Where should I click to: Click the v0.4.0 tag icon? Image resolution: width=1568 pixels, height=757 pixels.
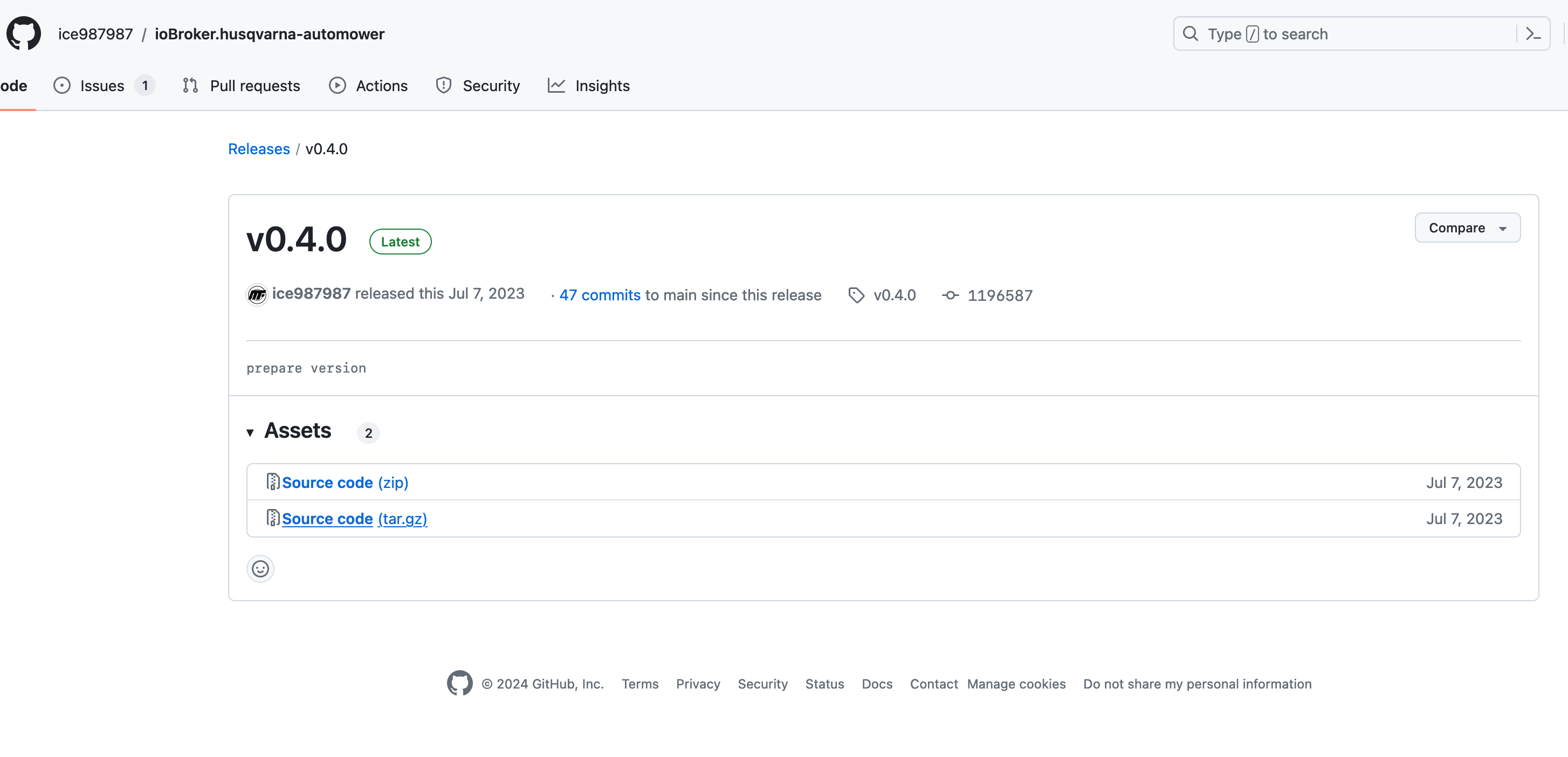tap(856, 295)
